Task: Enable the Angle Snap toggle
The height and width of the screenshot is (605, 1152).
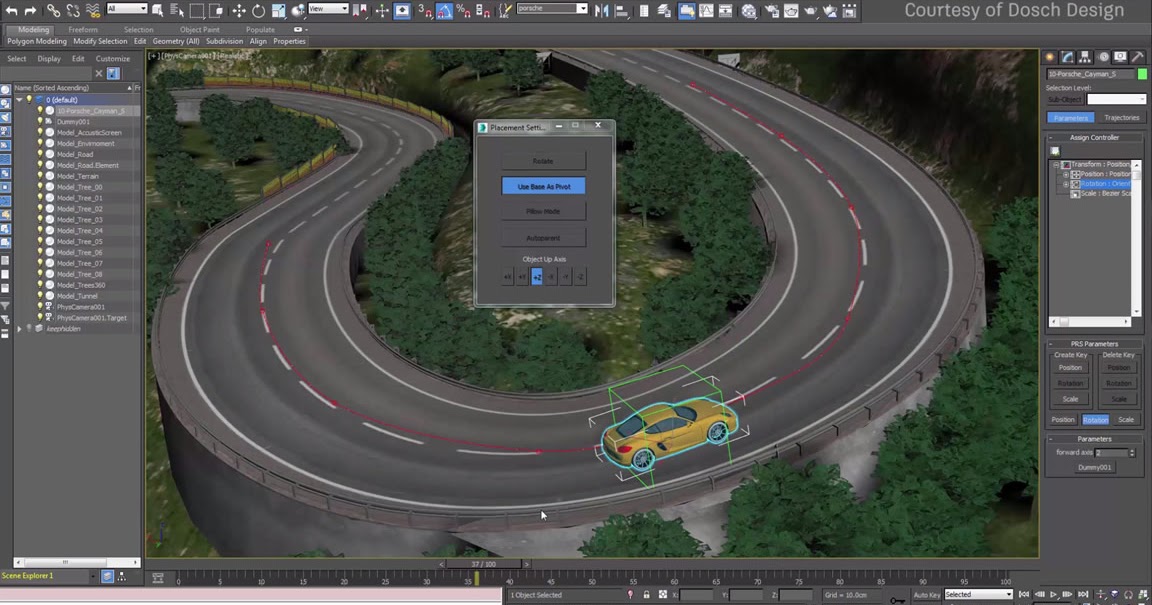Action: click(x=444, y=11)
